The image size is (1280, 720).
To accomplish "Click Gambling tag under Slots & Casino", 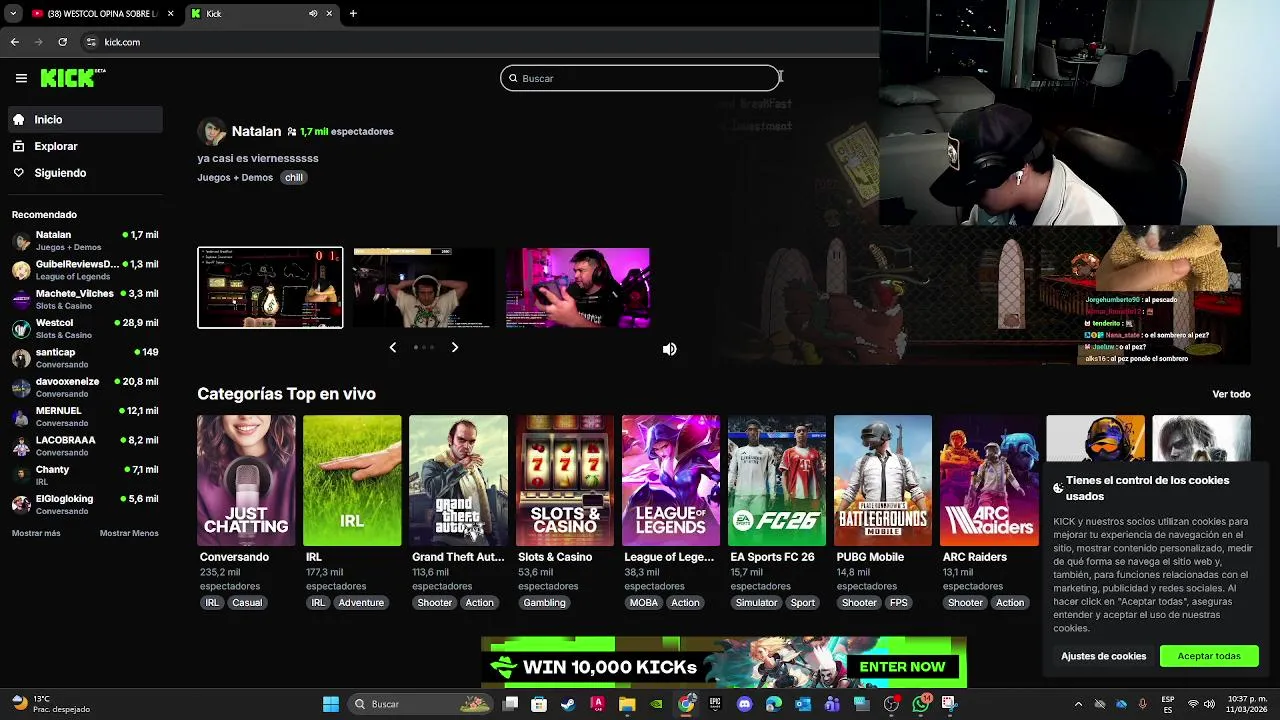I will 545,603.
